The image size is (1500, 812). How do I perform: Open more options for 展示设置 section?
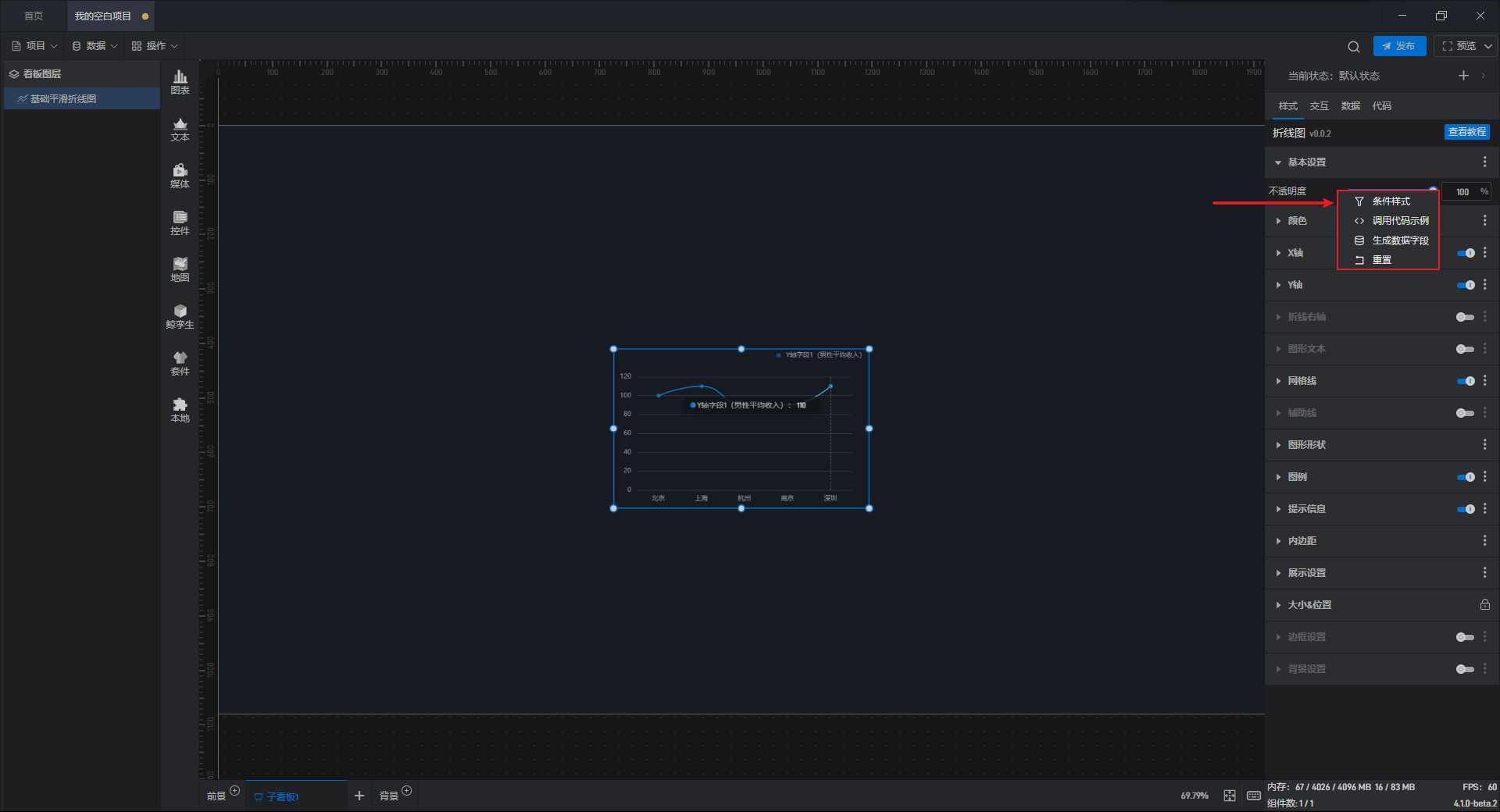pyautogui.click(x=1484, y=573)
